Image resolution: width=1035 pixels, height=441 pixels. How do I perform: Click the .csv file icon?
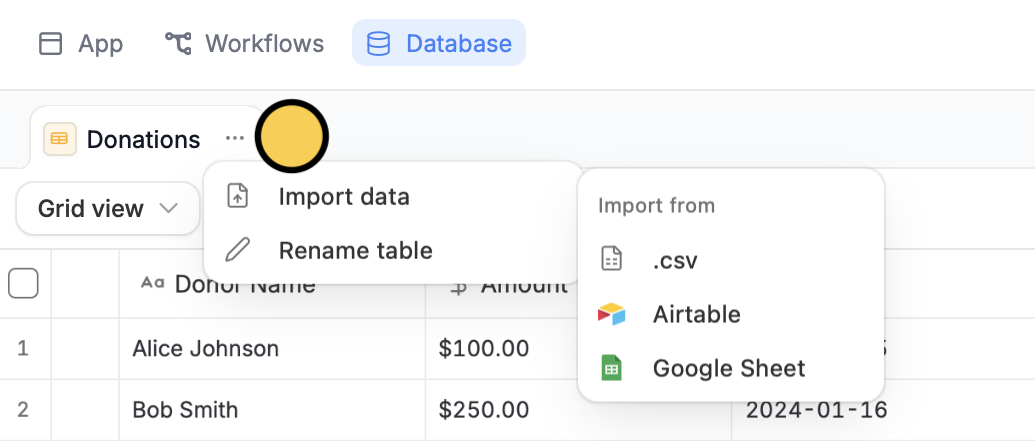pyautogui.click(x=611, y=260)
